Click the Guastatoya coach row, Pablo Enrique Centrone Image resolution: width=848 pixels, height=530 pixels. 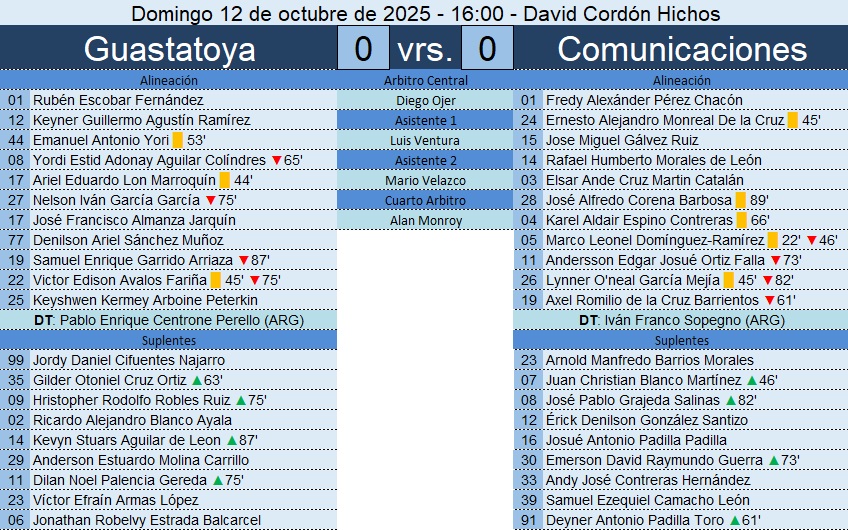pos(168,320)
